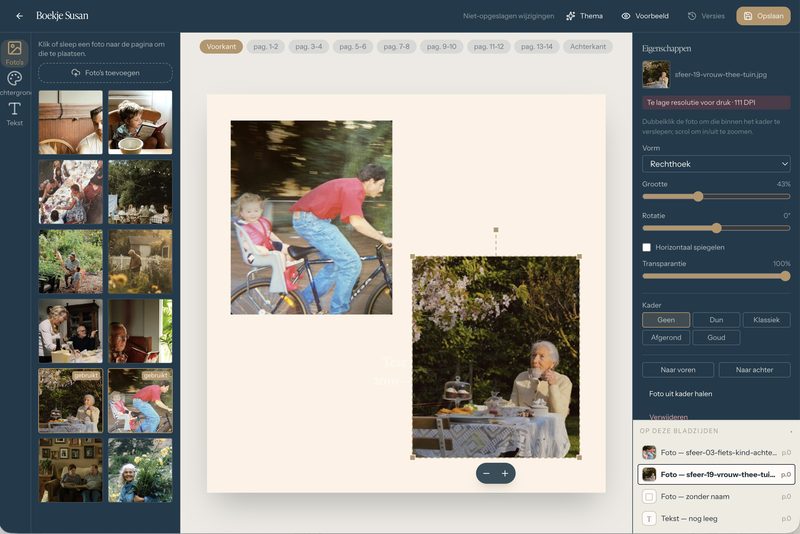This screenshot has height=534, width=800.
Task: Pick thumbnail of people gardening in greenery
Action: [70, 262]
